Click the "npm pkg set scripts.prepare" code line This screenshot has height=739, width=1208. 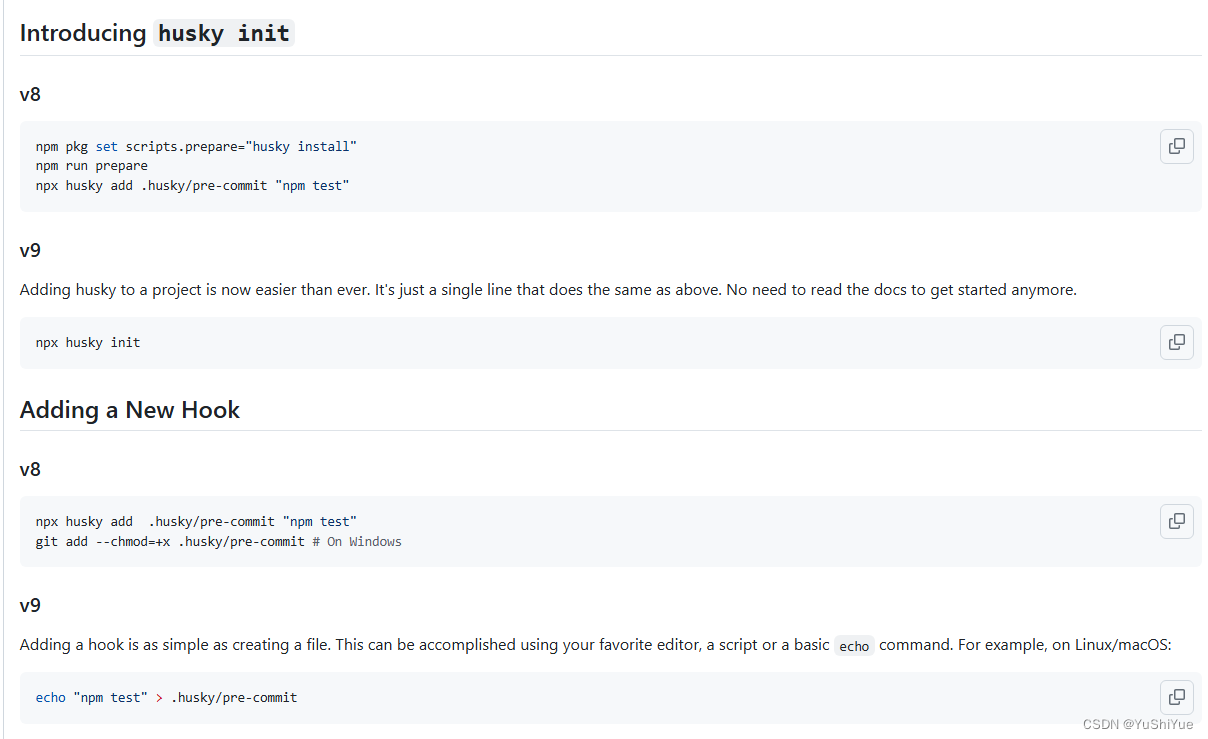point(196,147)
